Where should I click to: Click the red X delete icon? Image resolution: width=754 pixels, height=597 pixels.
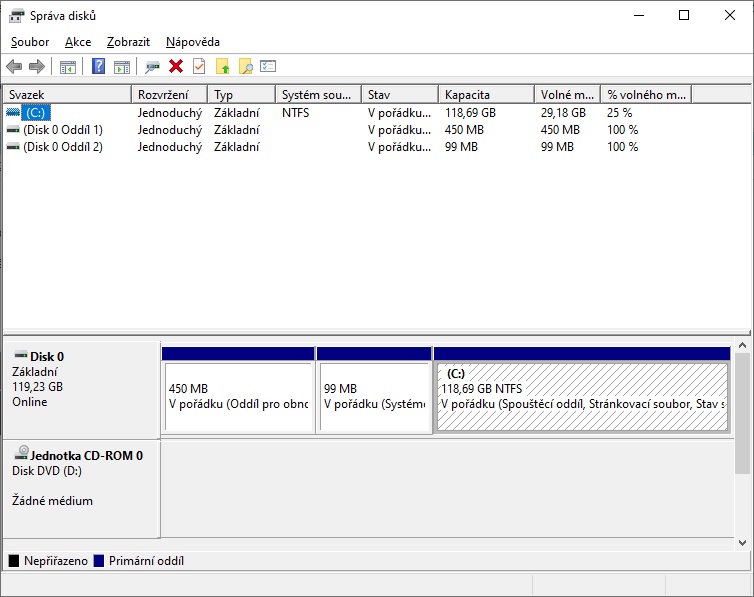coord(176,66)
